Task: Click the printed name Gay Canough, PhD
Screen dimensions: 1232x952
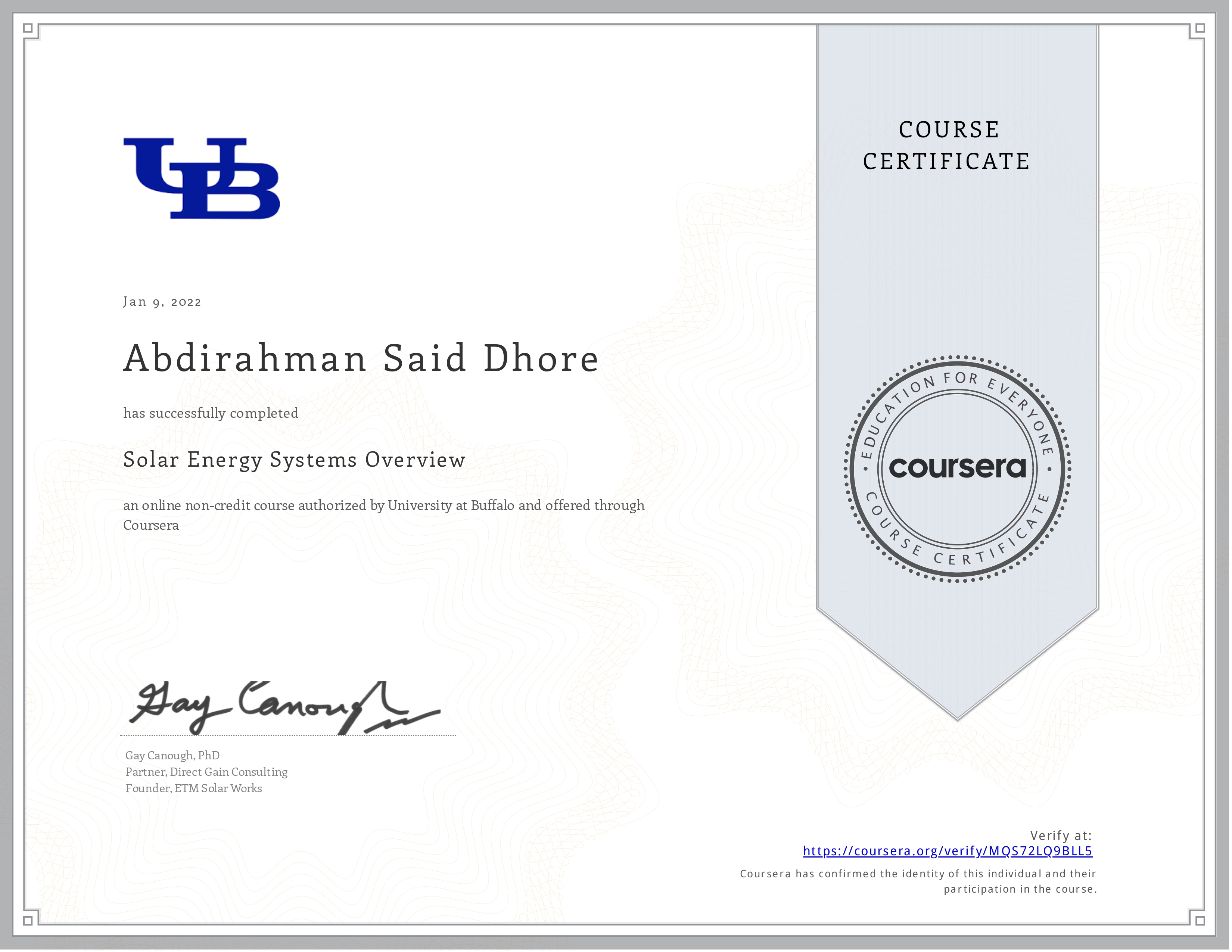Action: pyautogui.click(x=172, y=755)
